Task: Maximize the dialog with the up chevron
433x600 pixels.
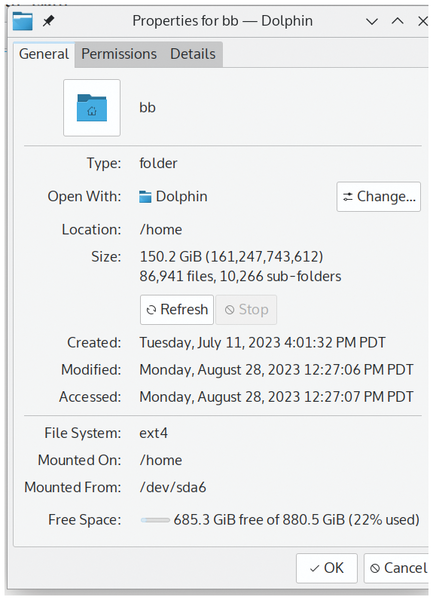Action: (x=398, y=21)
